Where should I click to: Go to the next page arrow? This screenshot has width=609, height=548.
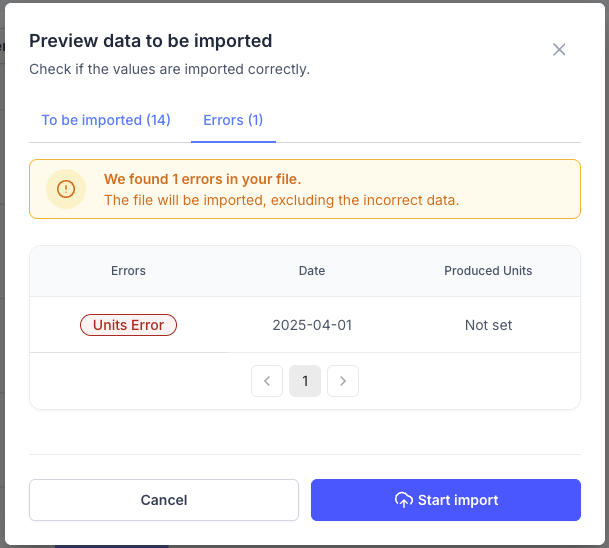(343, 381)
